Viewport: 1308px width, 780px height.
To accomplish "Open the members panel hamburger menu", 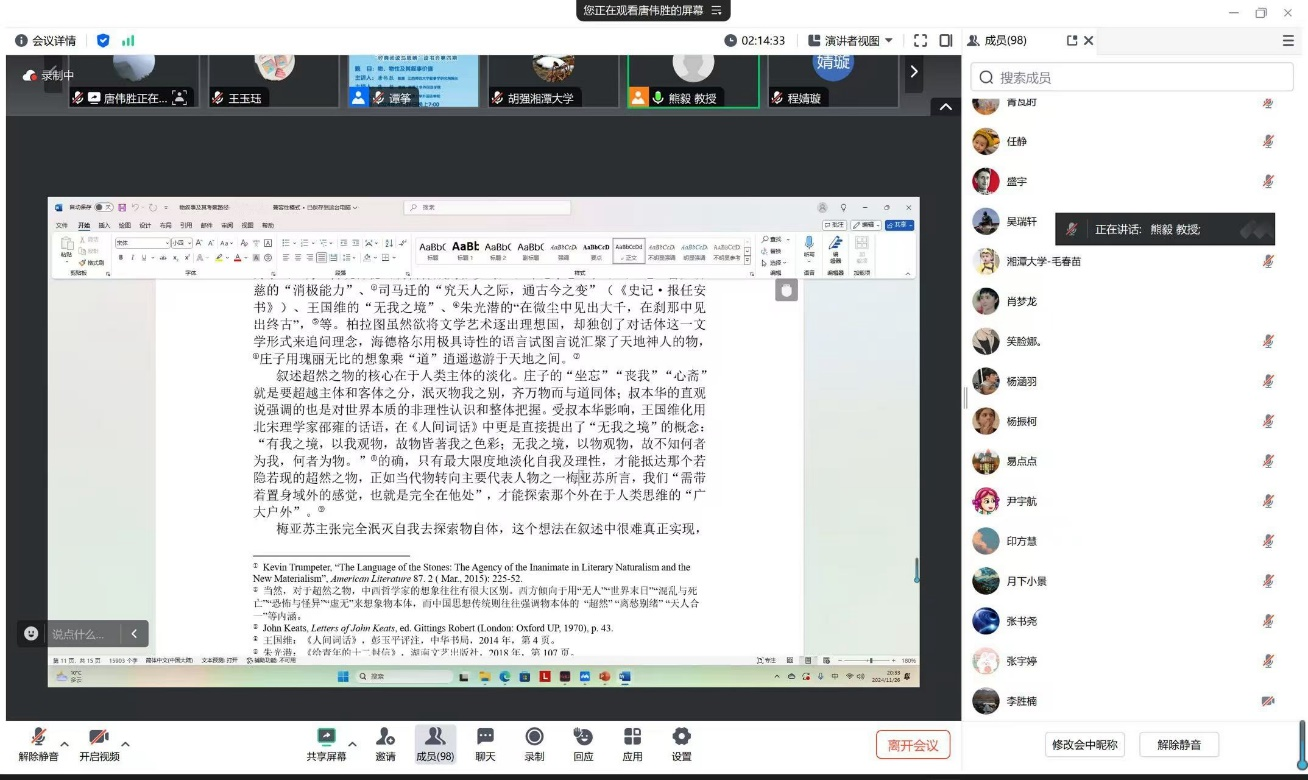I will pyautogui.click(x=1288, y=41).
